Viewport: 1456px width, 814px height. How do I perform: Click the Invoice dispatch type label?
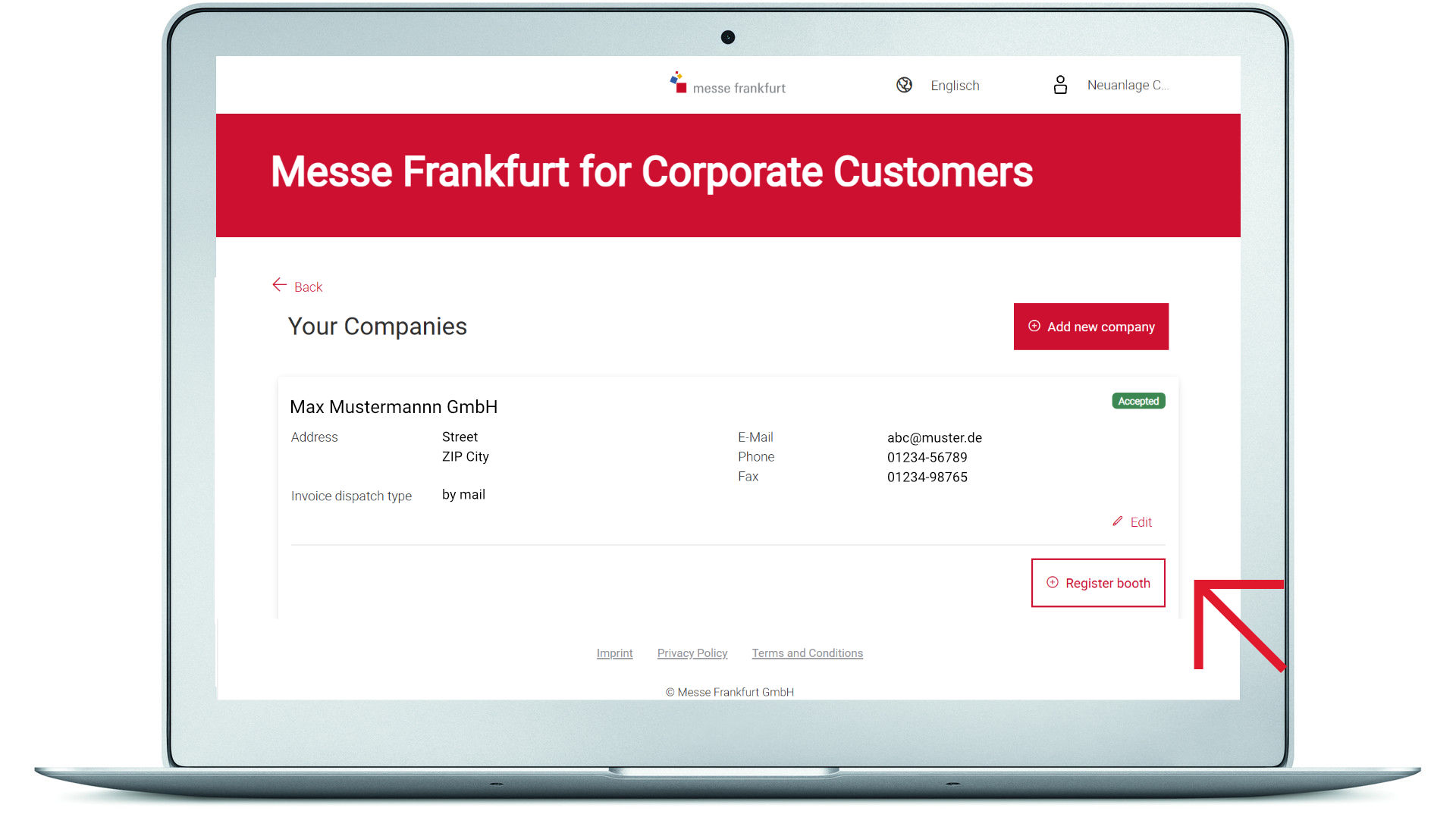pos(351,496)
